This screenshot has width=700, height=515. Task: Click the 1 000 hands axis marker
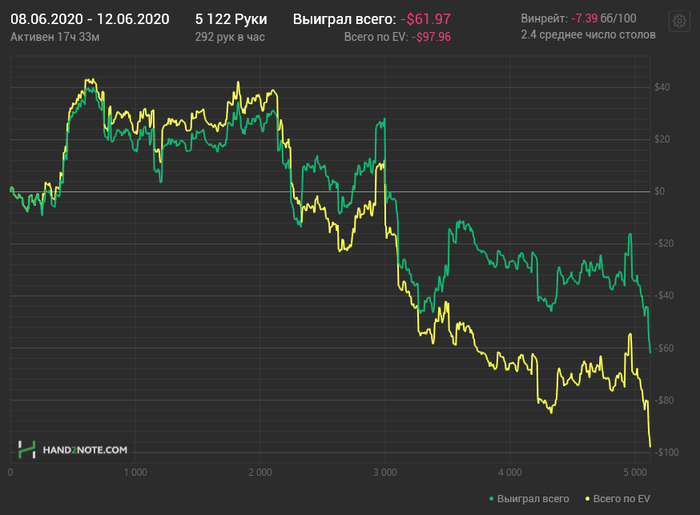click(x=135, y=472)
